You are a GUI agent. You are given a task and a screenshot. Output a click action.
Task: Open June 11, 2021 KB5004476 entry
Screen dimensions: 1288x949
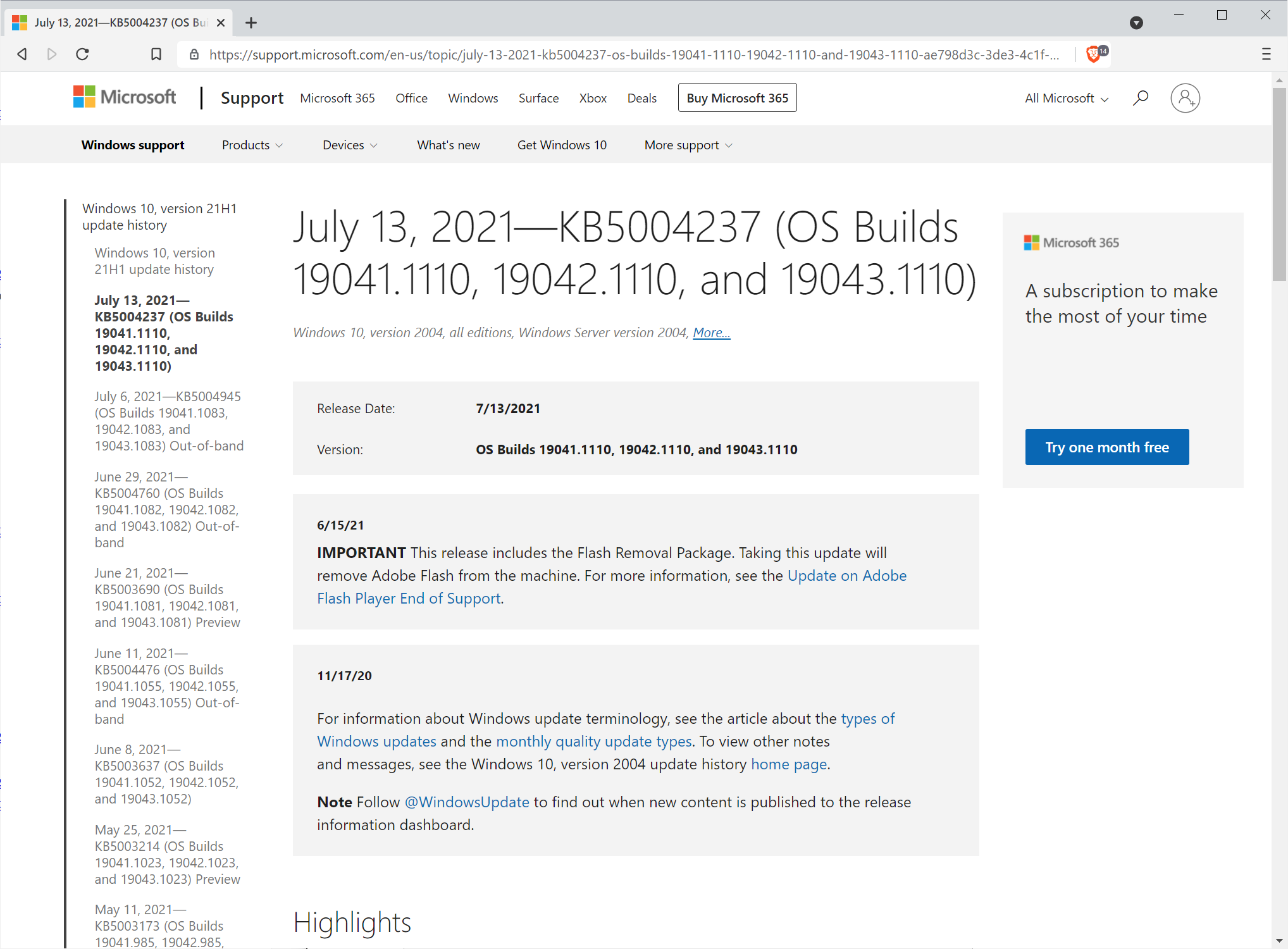click(167, 686)
